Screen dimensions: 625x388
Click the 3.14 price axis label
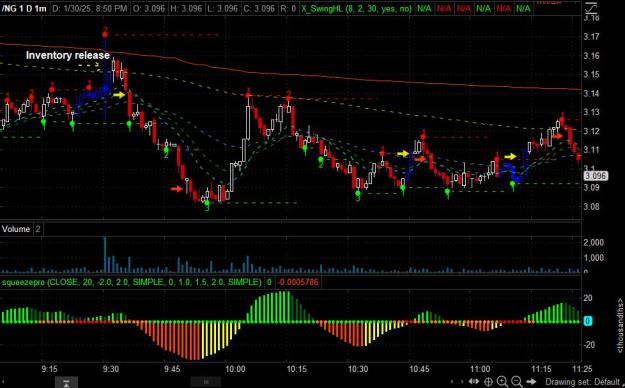pos(591,93)
